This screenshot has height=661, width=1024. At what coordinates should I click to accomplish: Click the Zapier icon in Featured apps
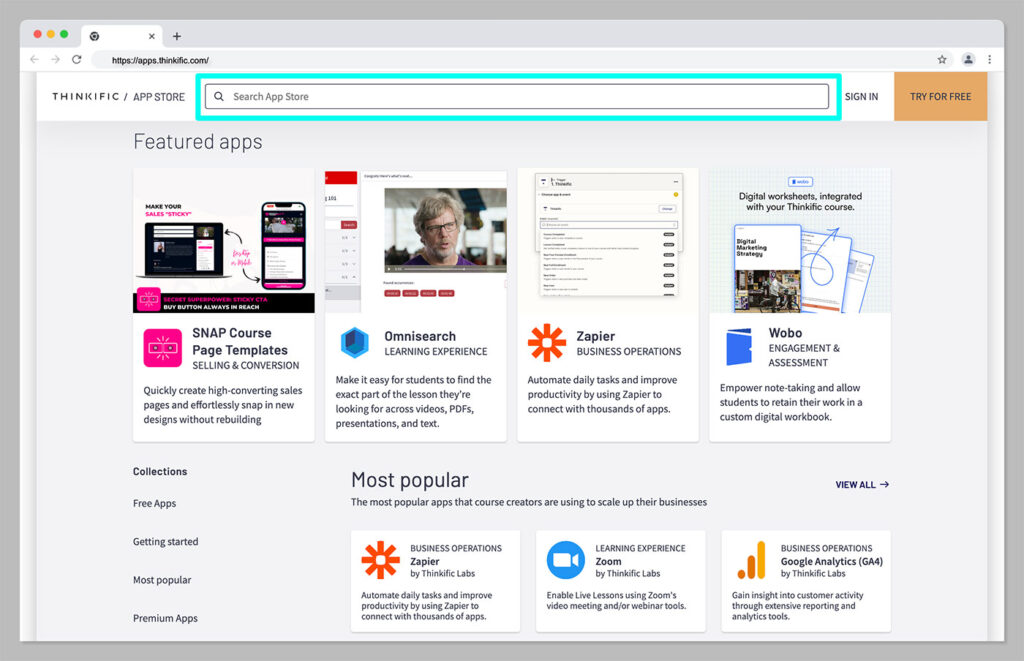pos(547,343)
